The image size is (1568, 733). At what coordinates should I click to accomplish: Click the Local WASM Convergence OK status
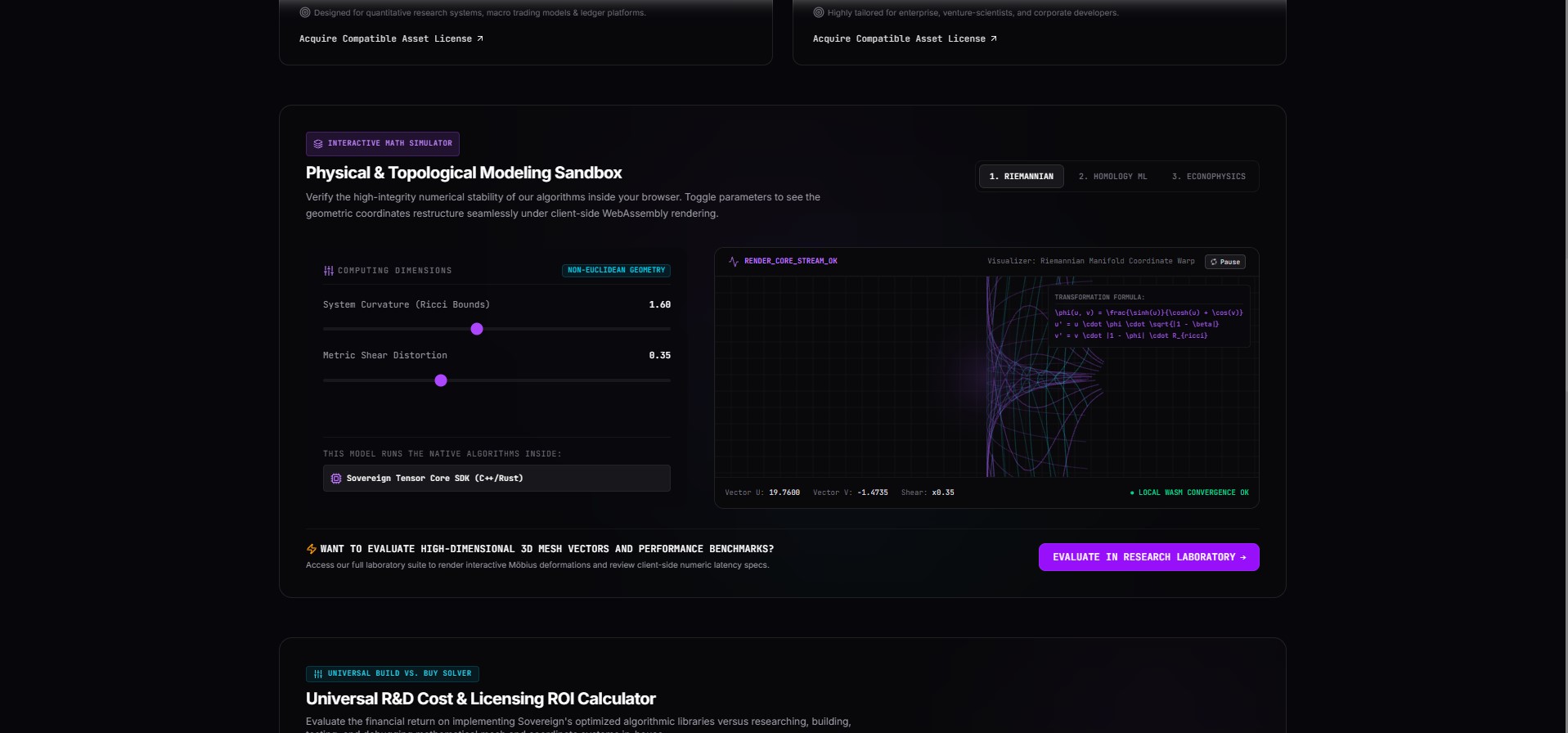pos(1189,492)
